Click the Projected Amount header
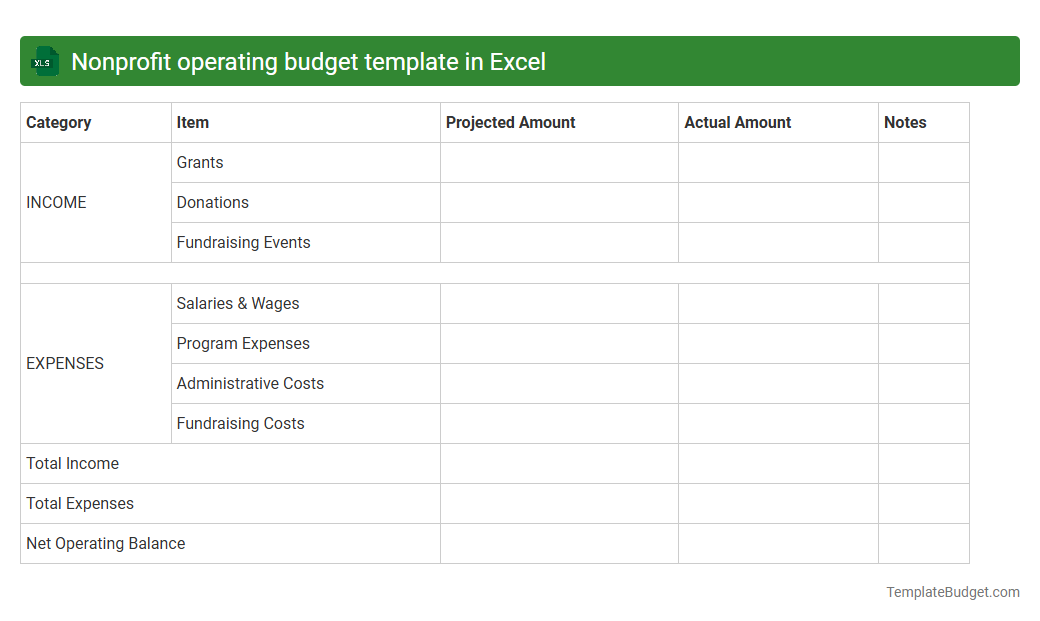Screen dimensions: 1040x621 [510, 122]
